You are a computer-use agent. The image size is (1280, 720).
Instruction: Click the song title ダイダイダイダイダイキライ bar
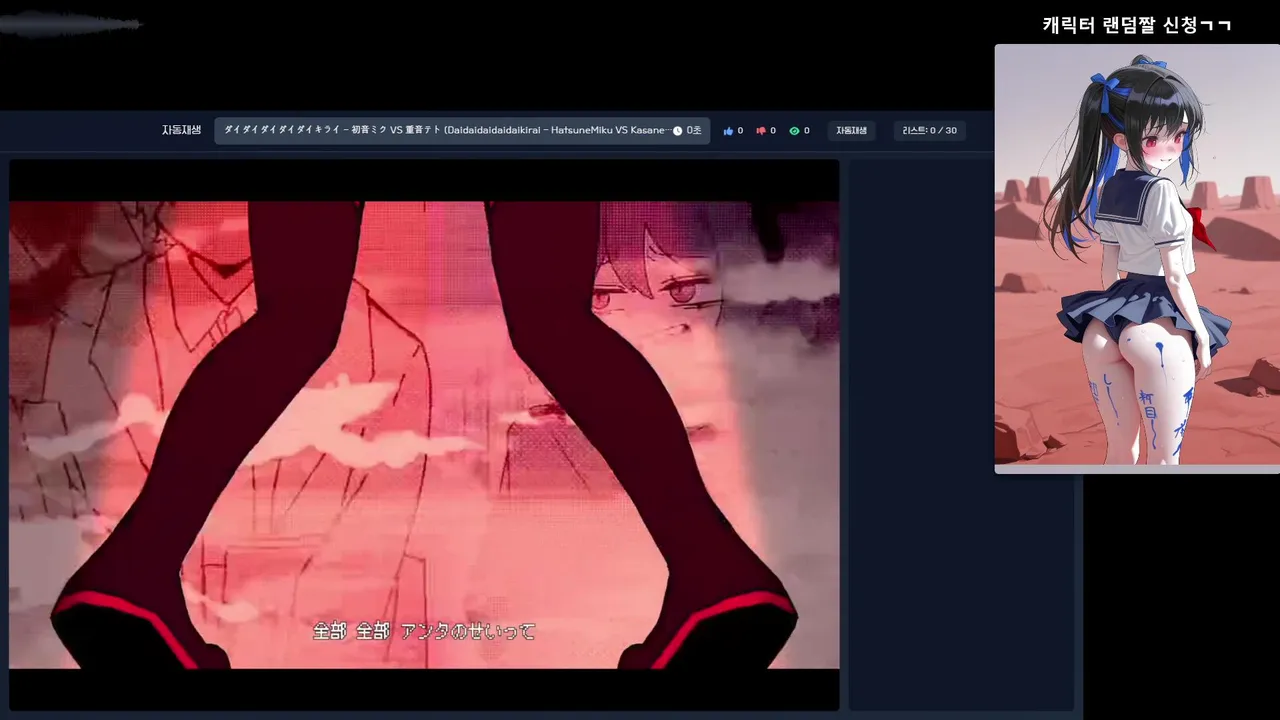coord(462,131)
